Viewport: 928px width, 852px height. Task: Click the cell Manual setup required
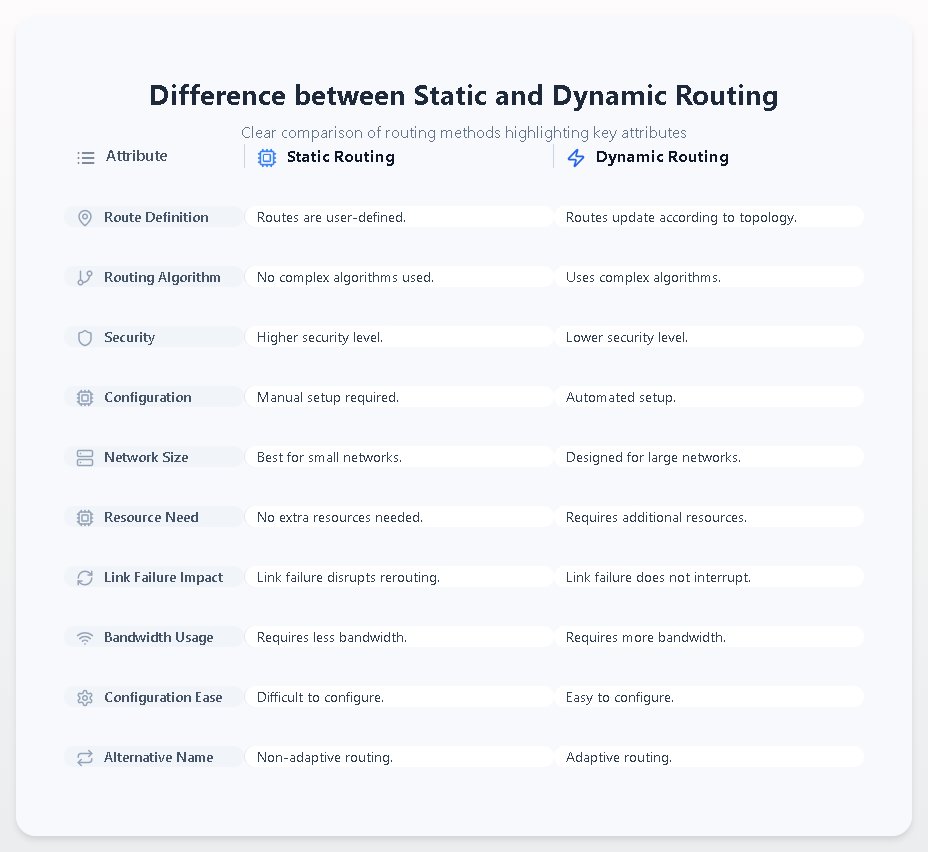pos(399,398)
